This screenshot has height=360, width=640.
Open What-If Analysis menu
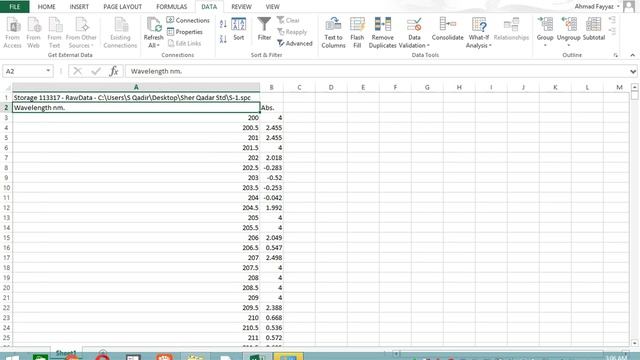pyautogui.click(x=478, y=33)
